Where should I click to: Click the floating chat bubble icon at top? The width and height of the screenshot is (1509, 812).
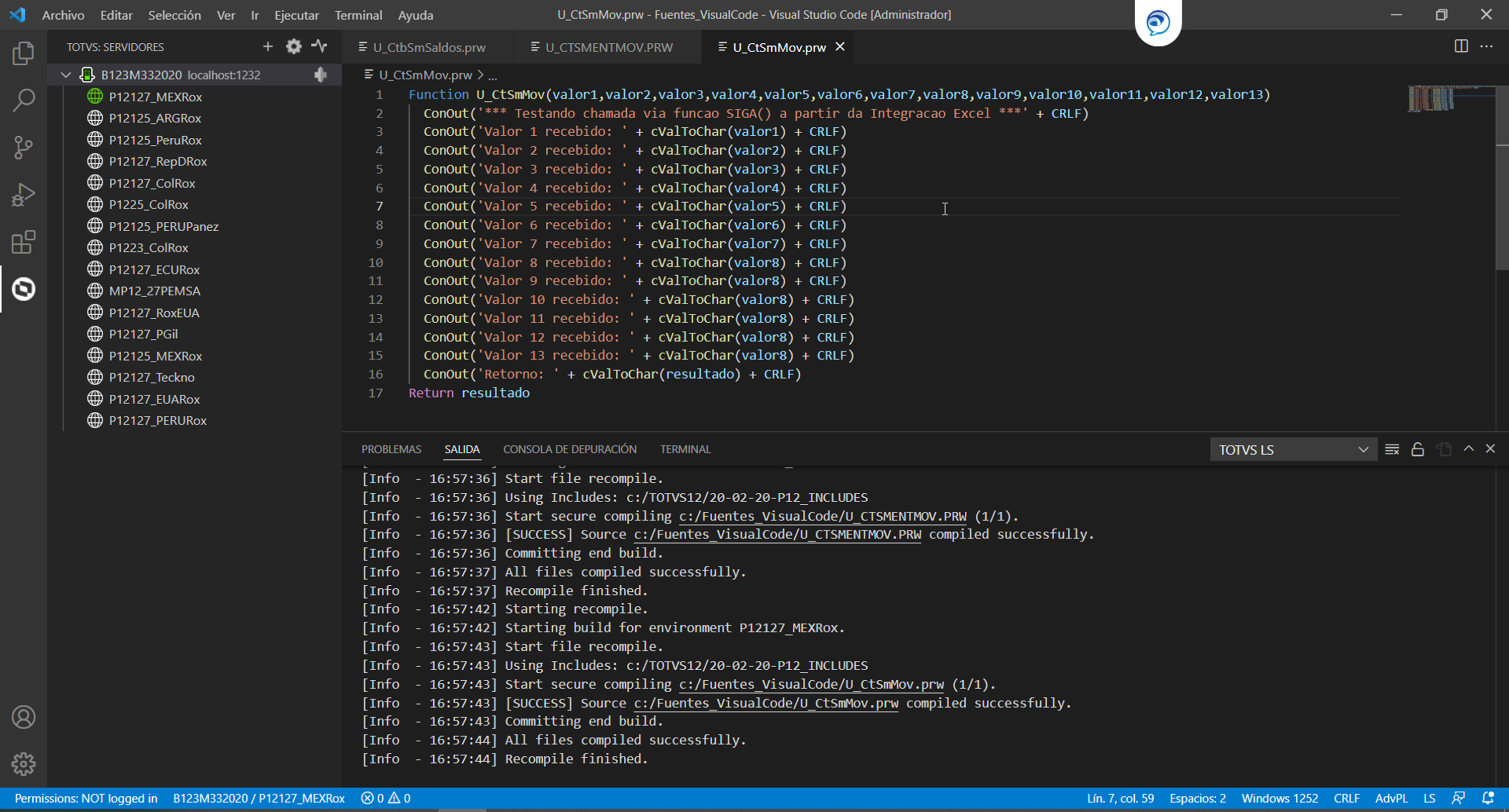pyautogui.click(x=1158, y=23)
